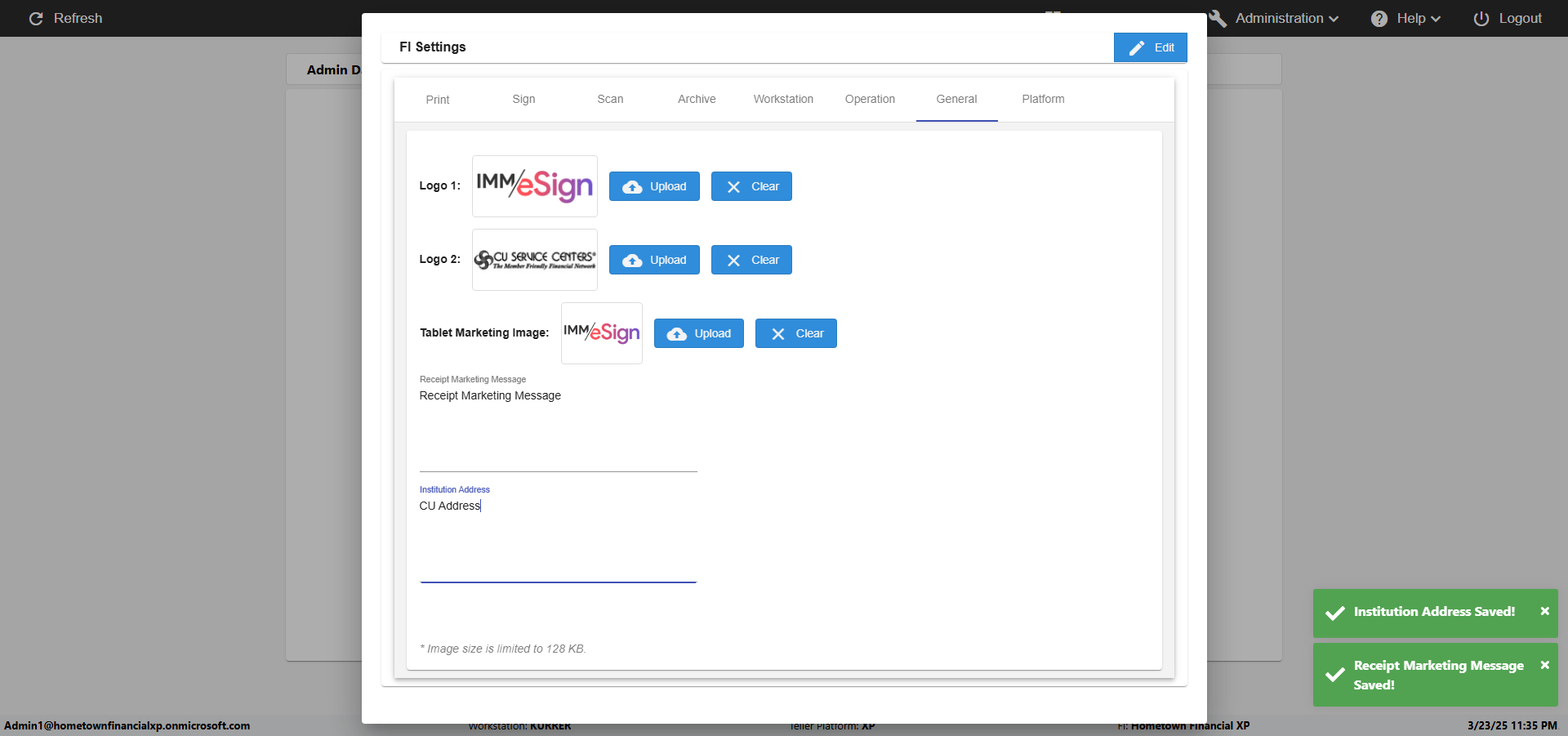
Task: Click the date and time in status bar
Action: (1512, 725)
